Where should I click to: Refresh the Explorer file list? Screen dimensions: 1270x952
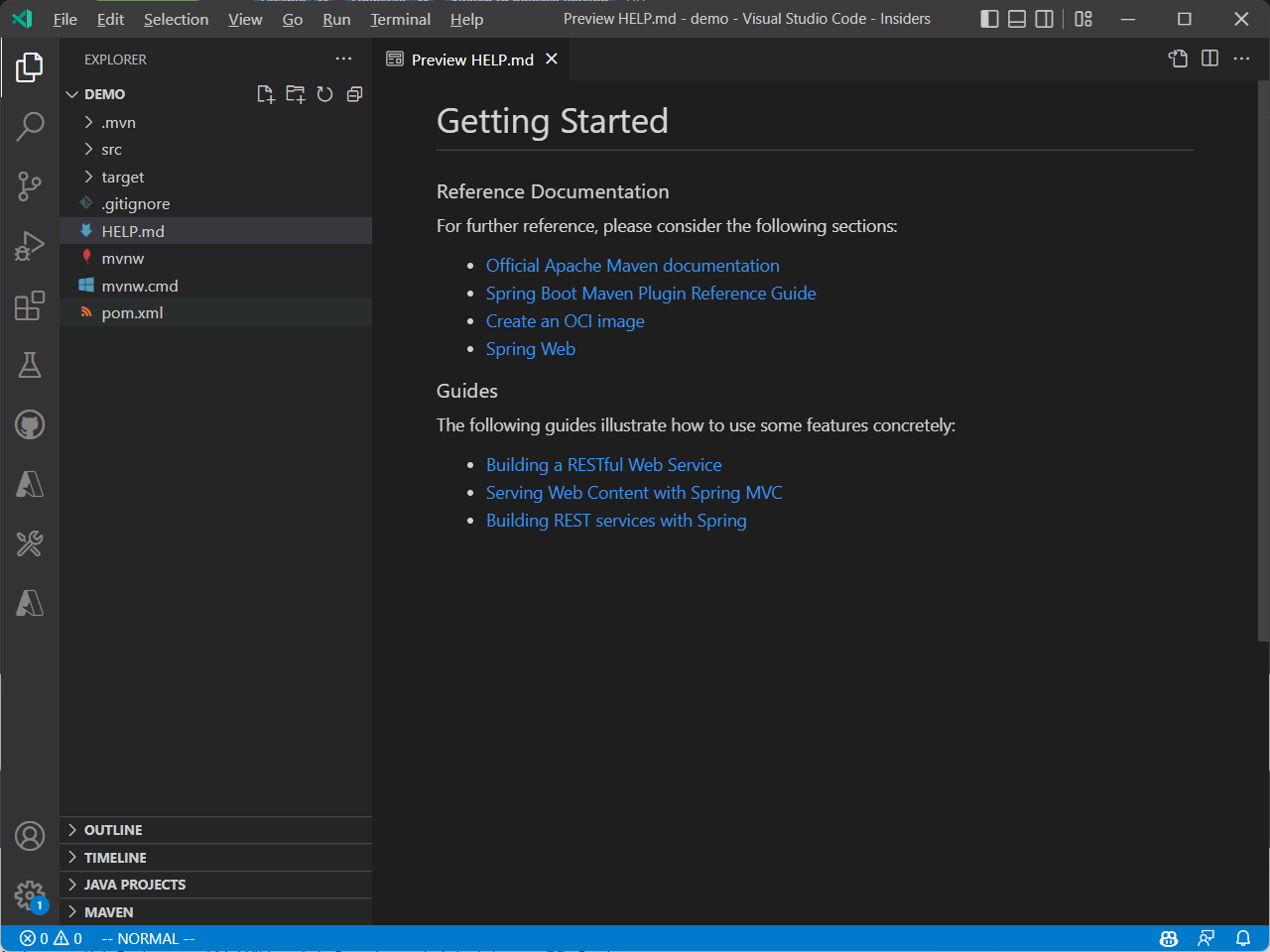pos(324,93)
